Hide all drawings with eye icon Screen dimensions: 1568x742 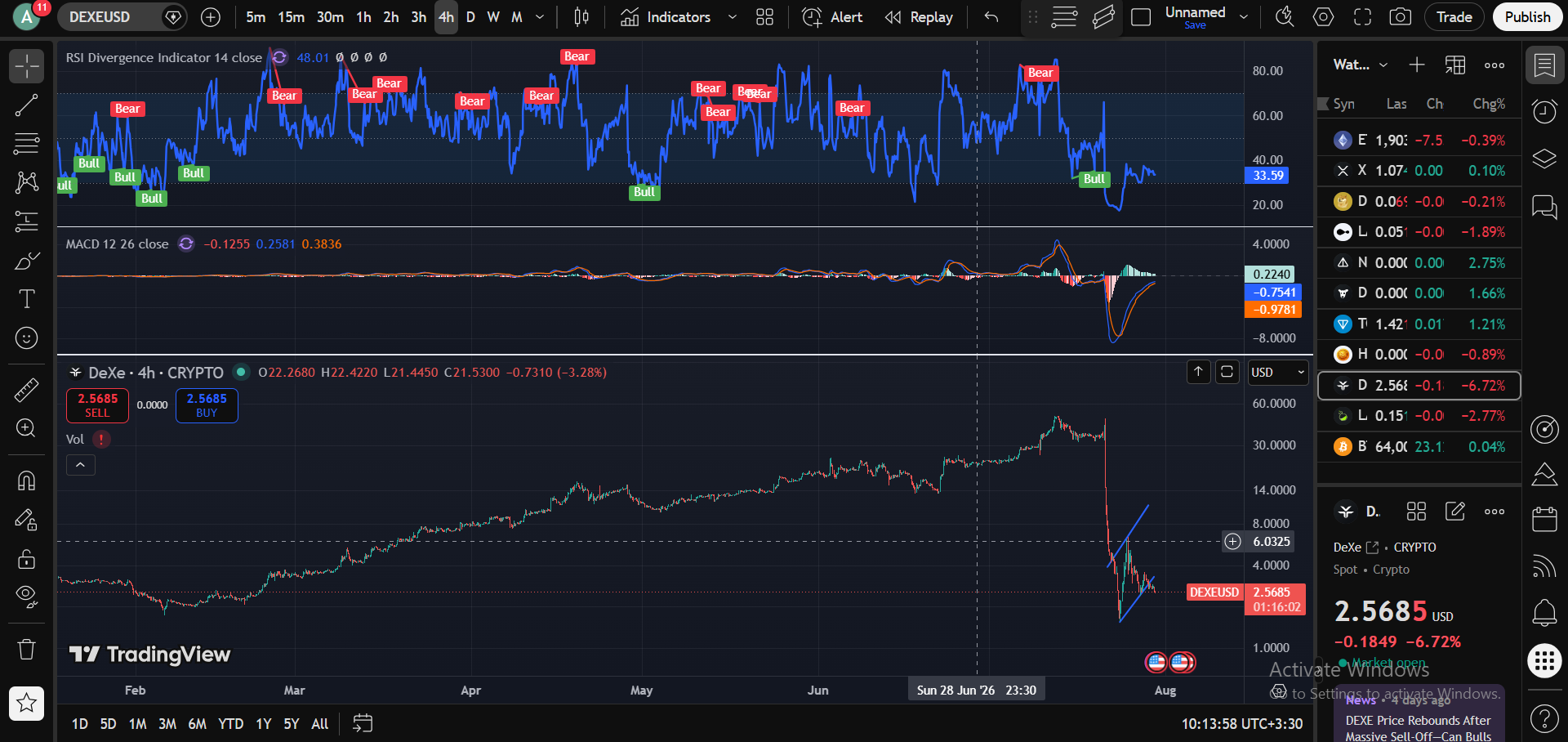[x=26, y=597]
